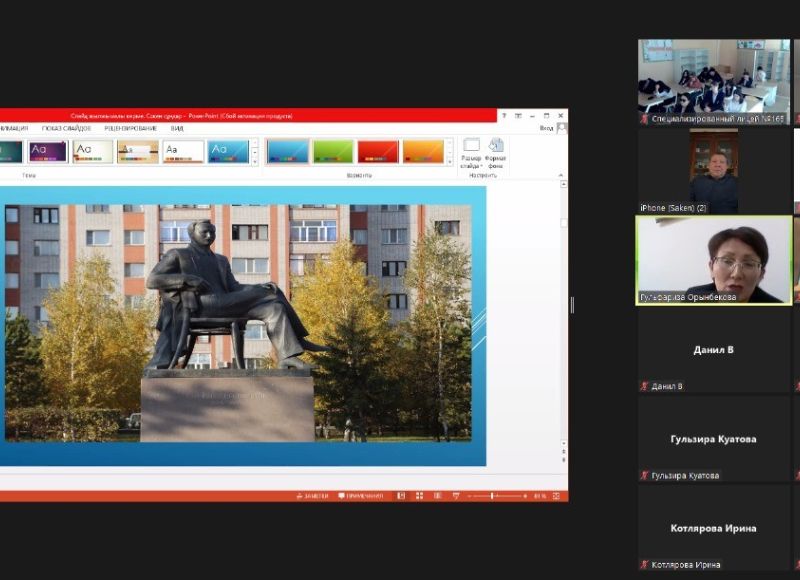Open the Рецензирование (Review) tab
The width and height of the screenshot is (800, 580).
click(130, 128)
